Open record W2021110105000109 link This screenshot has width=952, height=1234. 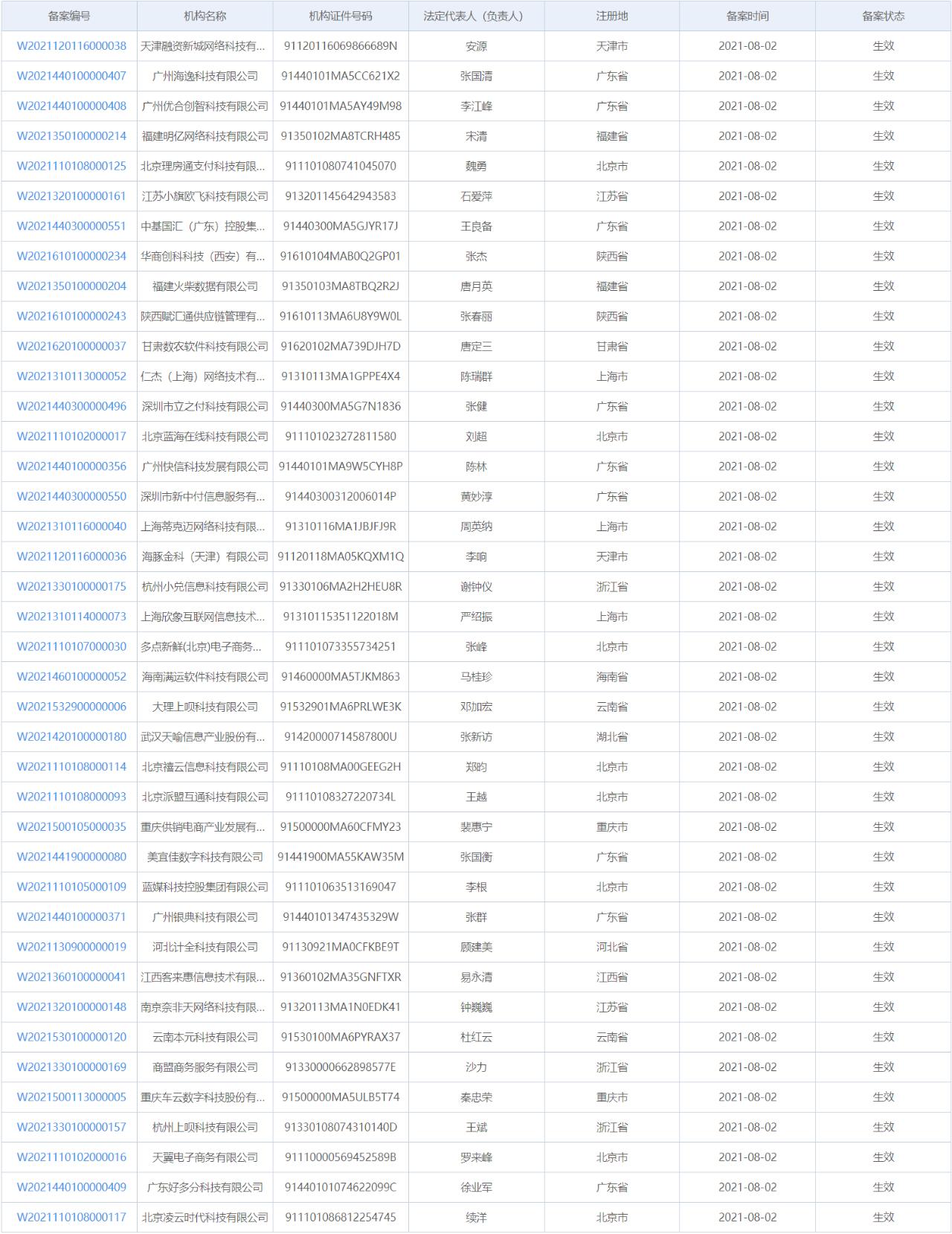[71, 887]
